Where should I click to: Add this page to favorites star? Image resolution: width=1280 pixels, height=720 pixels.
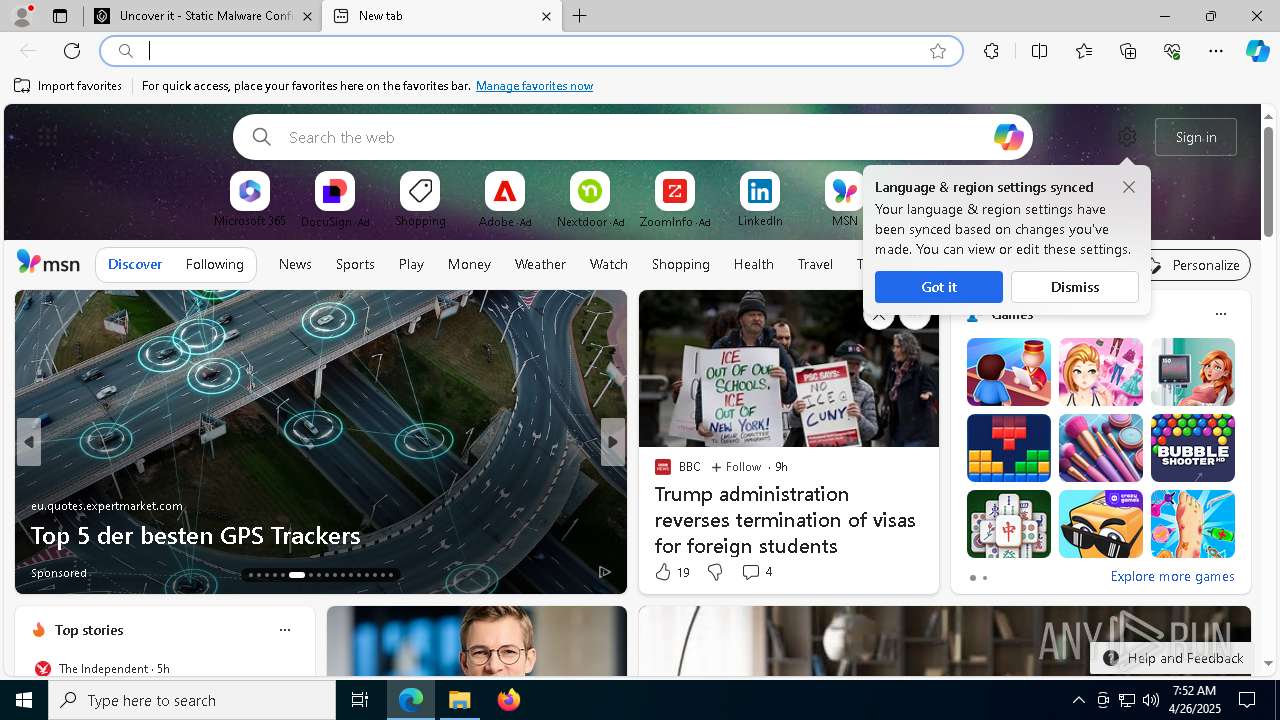[x=937, y=51]
